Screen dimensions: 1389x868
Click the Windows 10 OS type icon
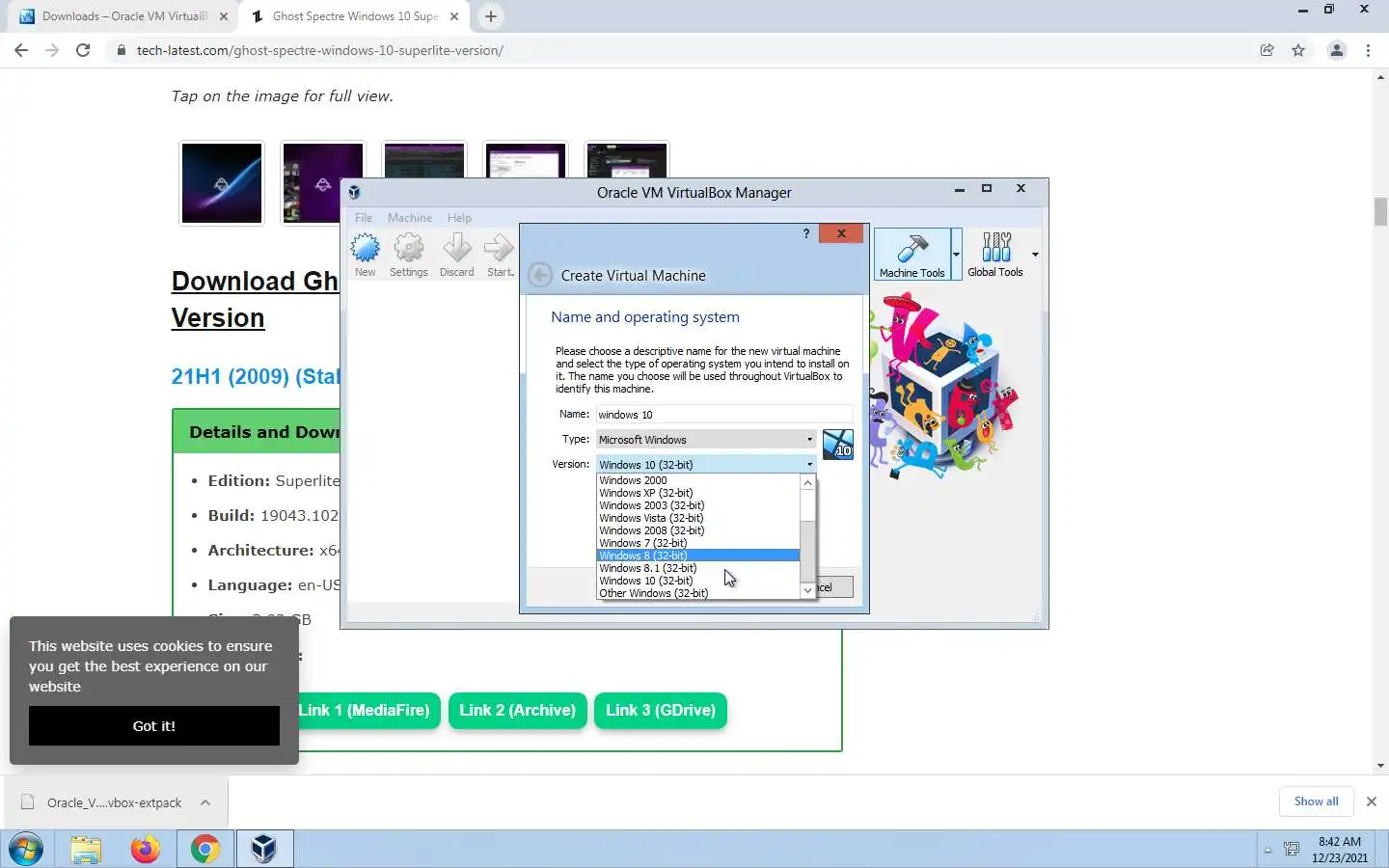pyautogui.click(x=837, y=445)
